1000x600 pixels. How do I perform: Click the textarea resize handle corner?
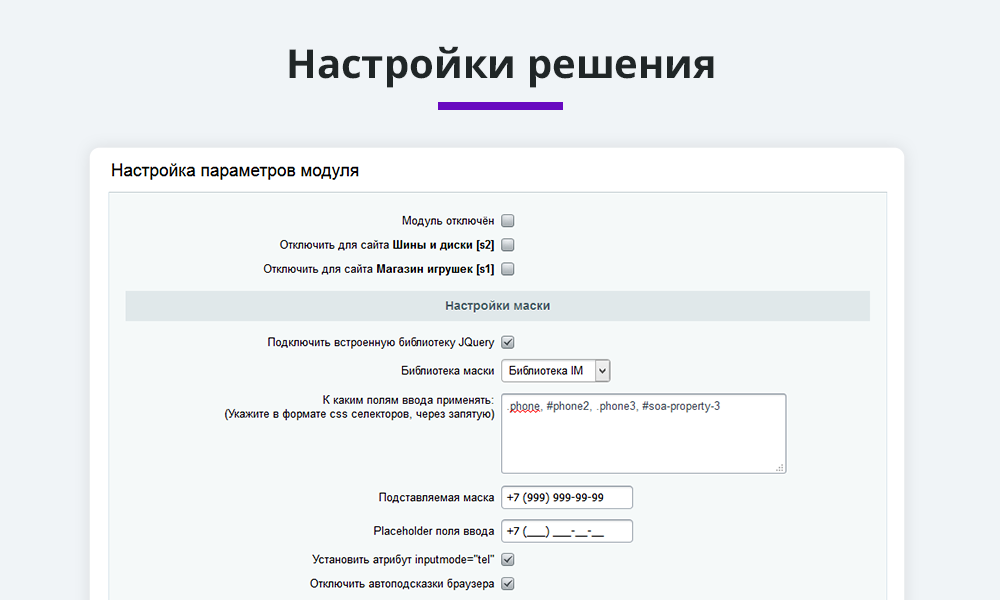tap(780, 467)
